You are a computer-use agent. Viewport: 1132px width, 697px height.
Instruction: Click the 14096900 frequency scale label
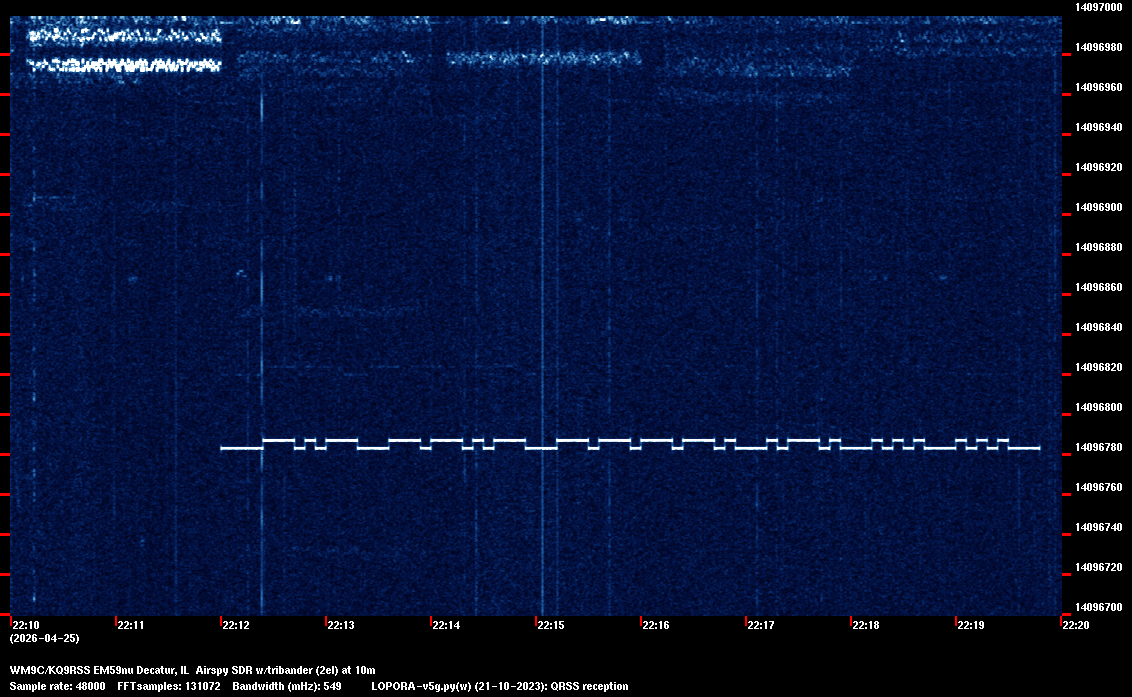[1097, 207]
